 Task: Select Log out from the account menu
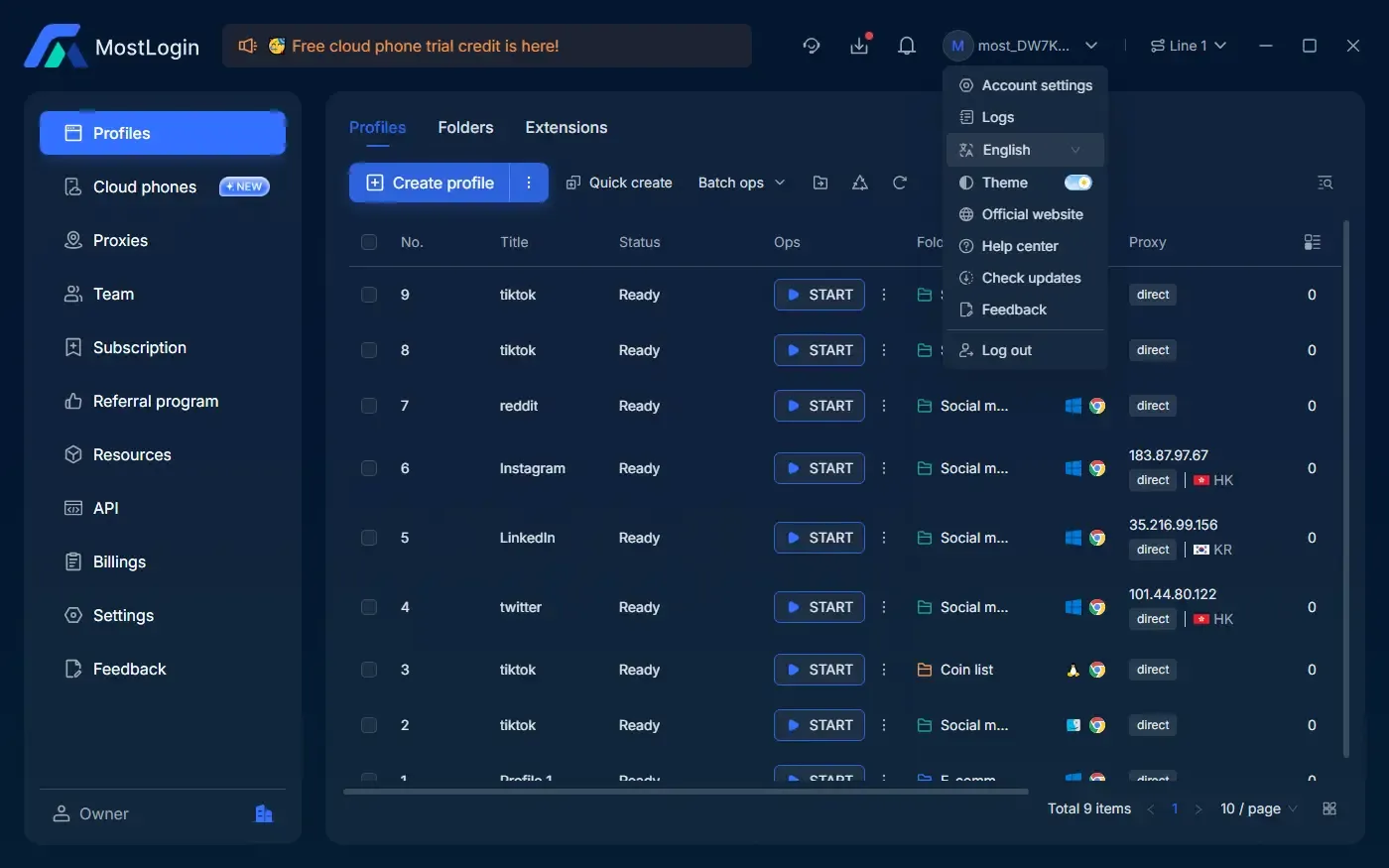pos(1006,350)
